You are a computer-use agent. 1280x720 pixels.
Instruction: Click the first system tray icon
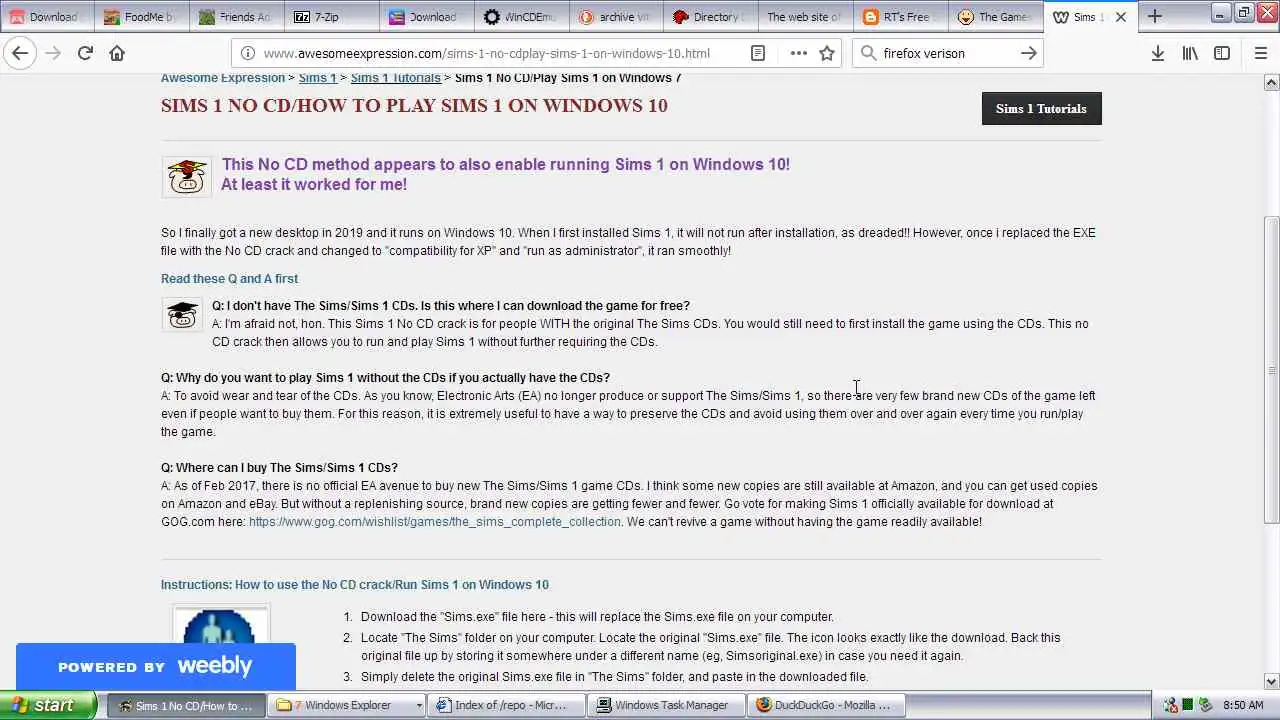pos(1170,705)
